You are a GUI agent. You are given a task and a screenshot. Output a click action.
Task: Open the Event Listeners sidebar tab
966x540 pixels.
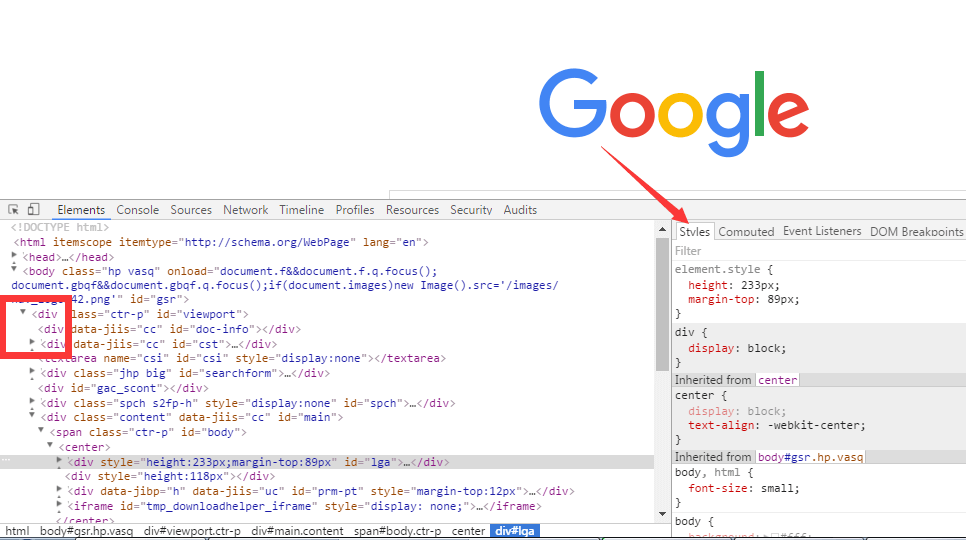click(822, 231)
